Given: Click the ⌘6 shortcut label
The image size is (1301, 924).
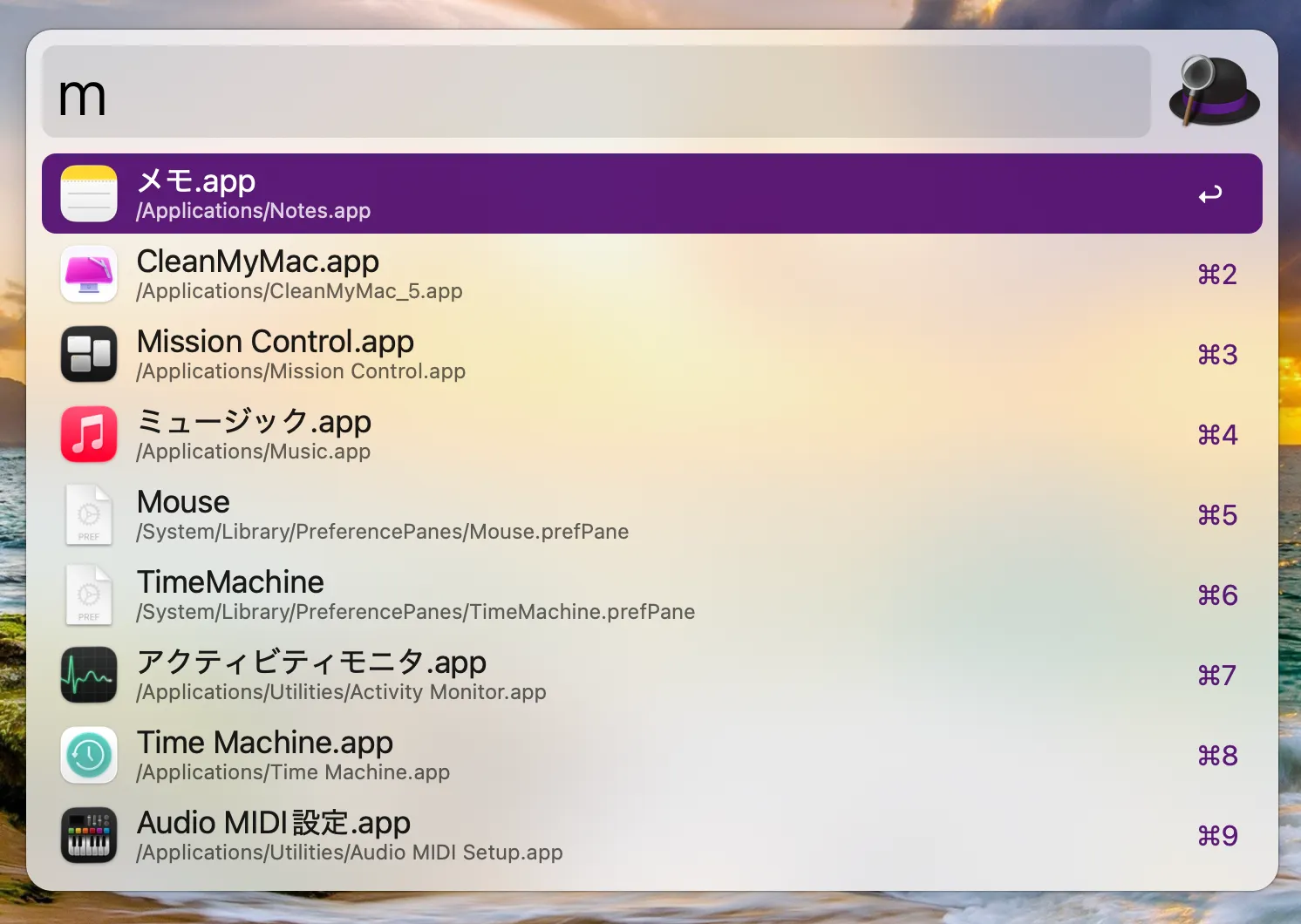Looking at the screenshot, I should (1217, 595).
